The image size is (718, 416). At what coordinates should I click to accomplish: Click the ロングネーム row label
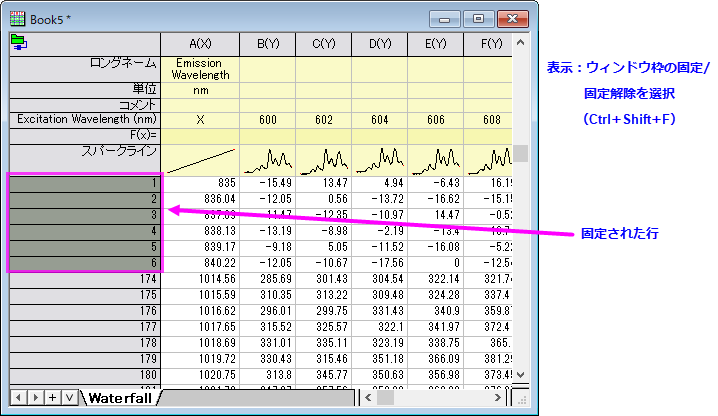pos(85,69)
